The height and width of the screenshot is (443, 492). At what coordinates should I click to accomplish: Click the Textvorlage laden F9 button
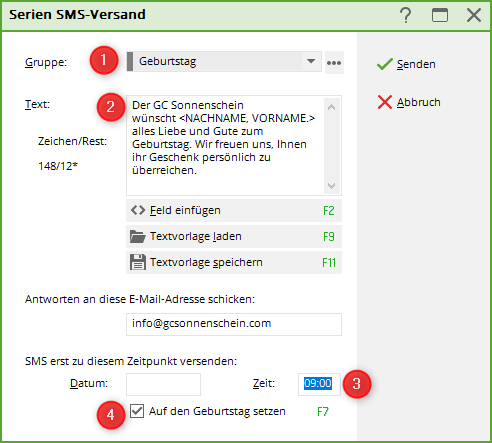234,236
